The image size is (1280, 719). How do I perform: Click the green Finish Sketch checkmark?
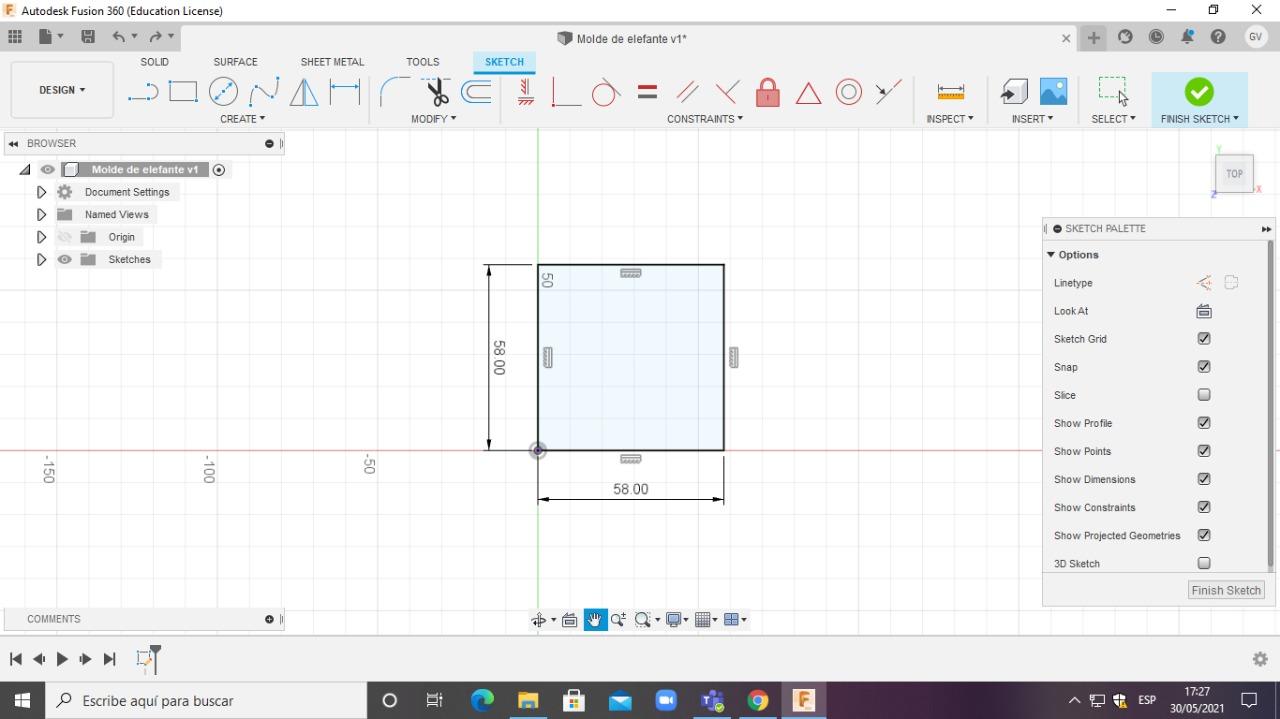click(x=1199, y=92)
